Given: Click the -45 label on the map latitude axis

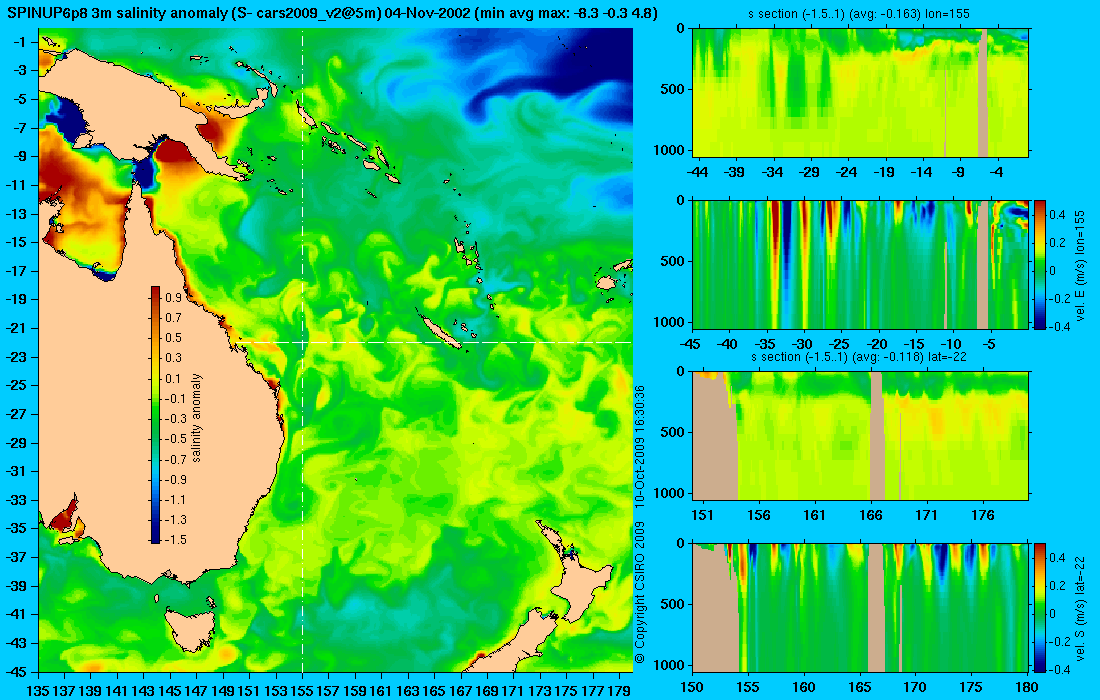Looking at the screenshot, I should coord(18,671).
